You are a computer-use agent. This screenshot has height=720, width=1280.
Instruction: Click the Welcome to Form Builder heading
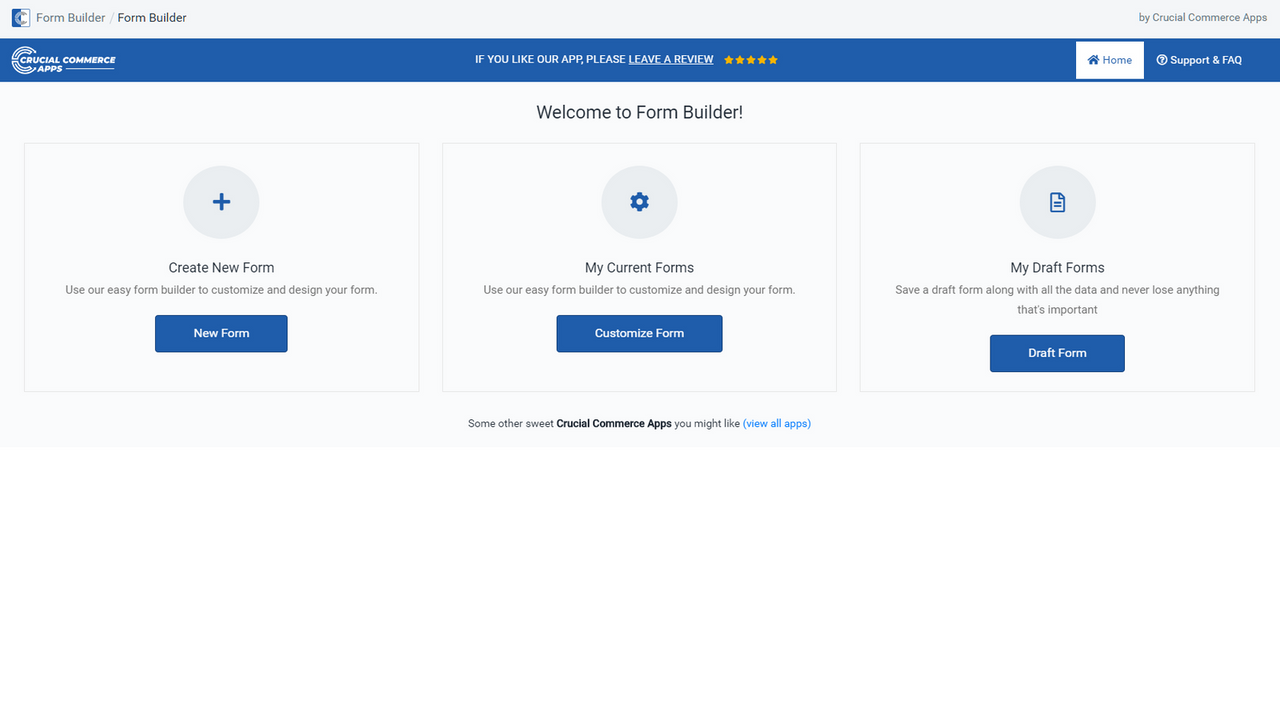pos(639,112)
